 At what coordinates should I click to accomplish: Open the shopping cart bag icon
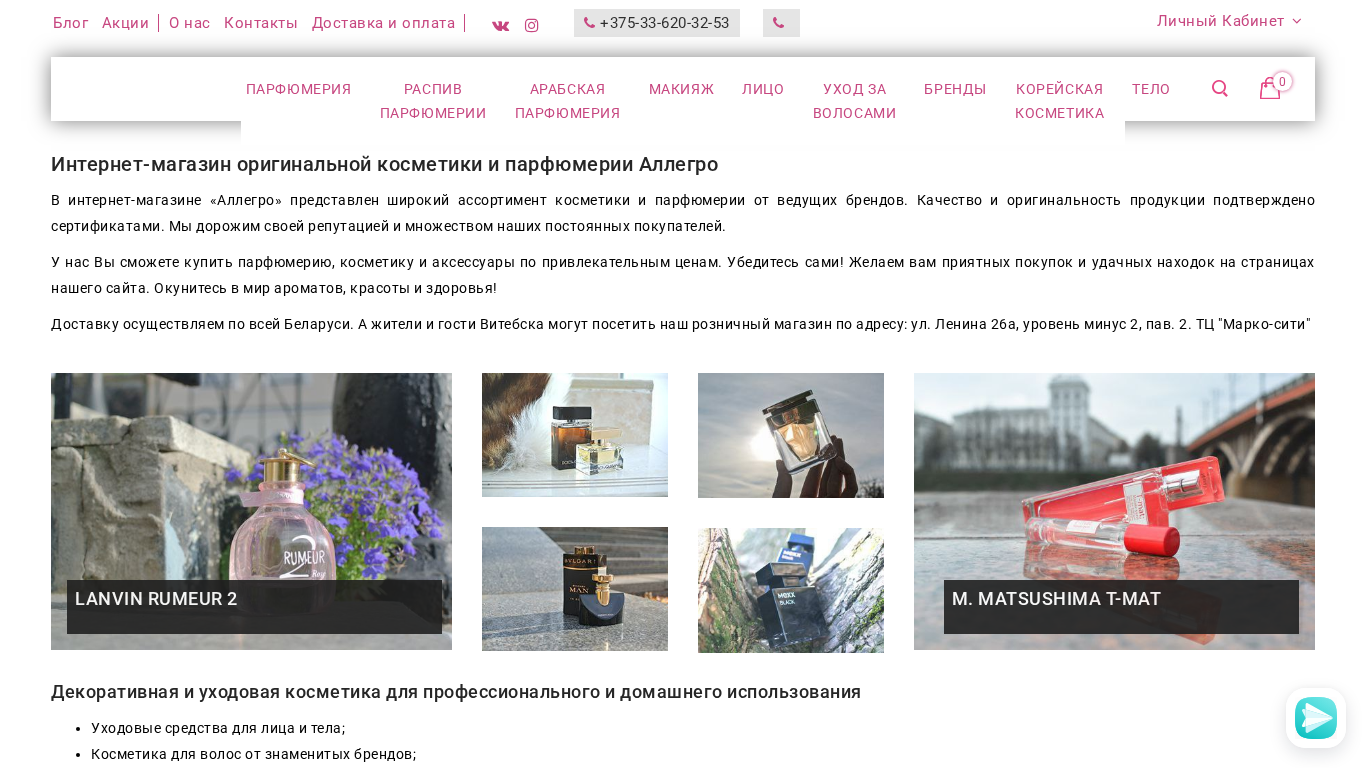click(1270, 89)
